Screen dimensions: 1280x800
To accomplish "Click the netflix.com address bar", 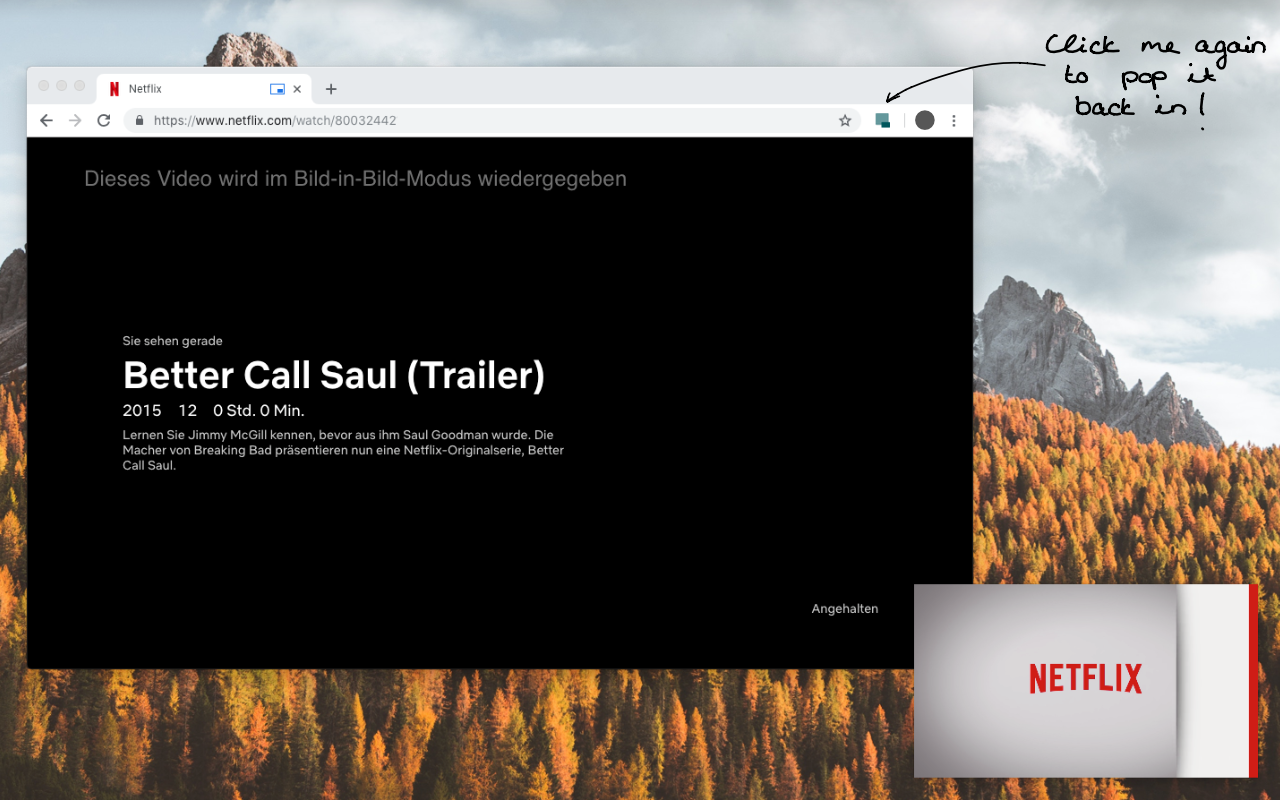I will [x=492, y=120].
